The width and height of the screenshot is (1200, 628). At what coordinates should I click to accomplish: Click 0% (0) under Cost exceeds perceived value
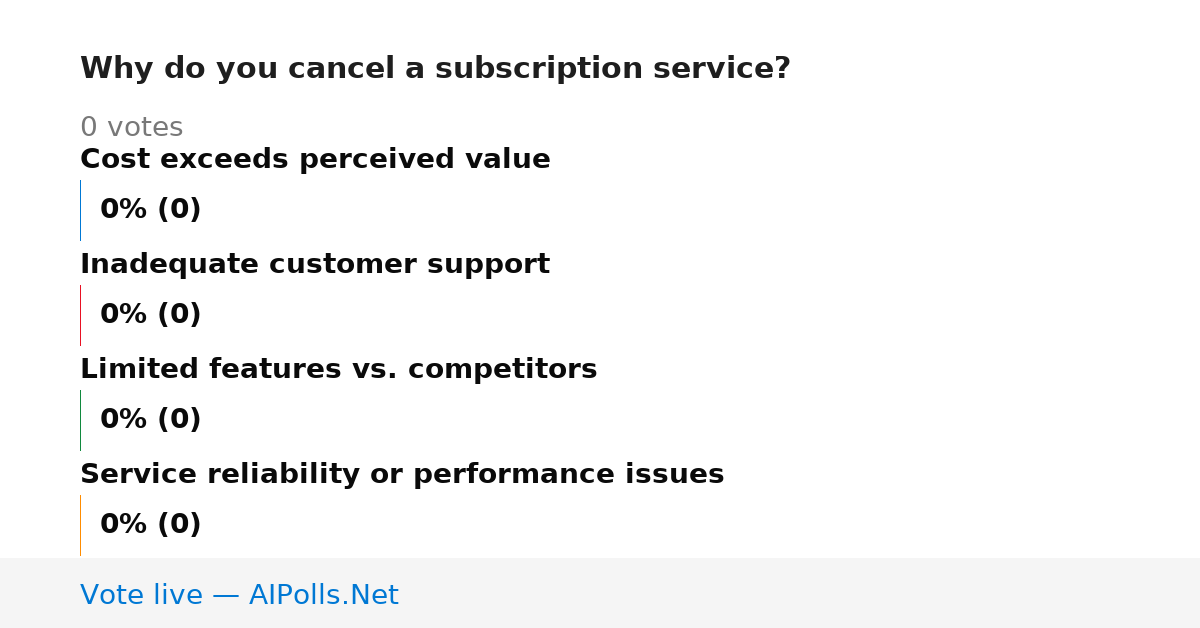151,210
